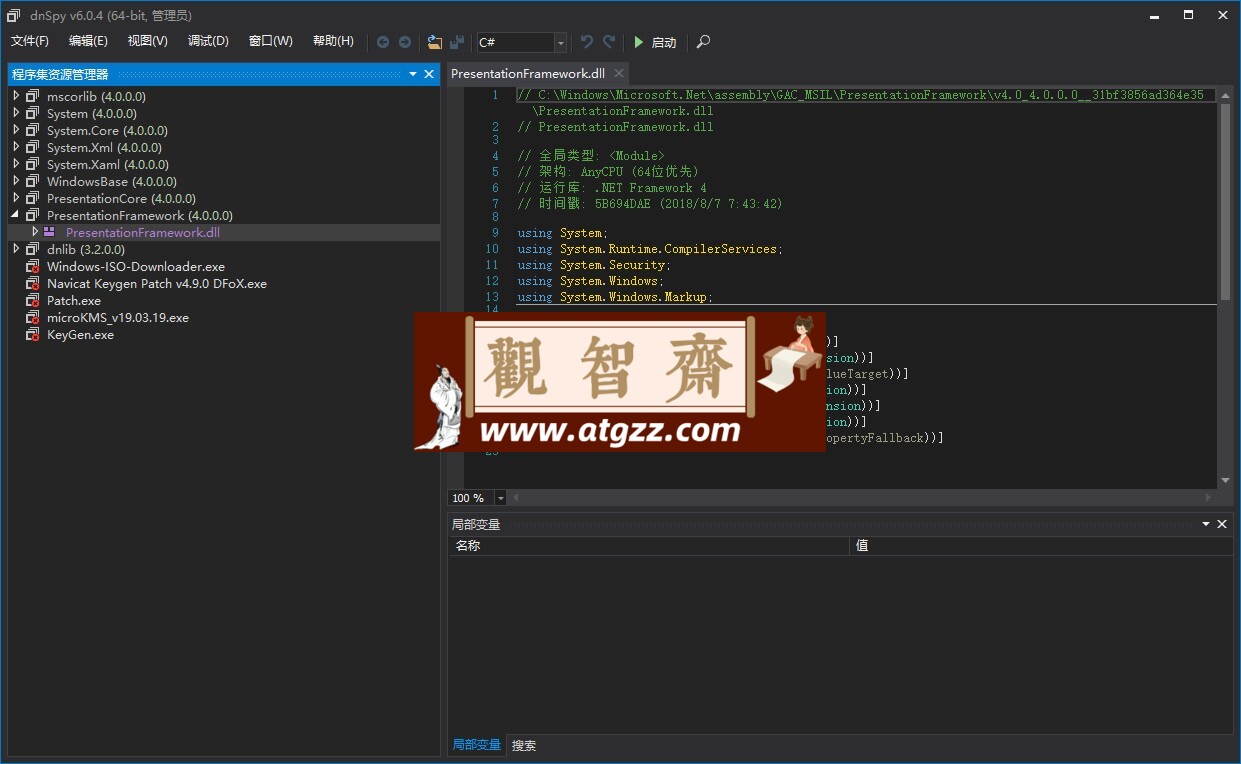This screenshot has width=1241, height=764.
Task: Open the 调试(D) menu
Action: 208,41
